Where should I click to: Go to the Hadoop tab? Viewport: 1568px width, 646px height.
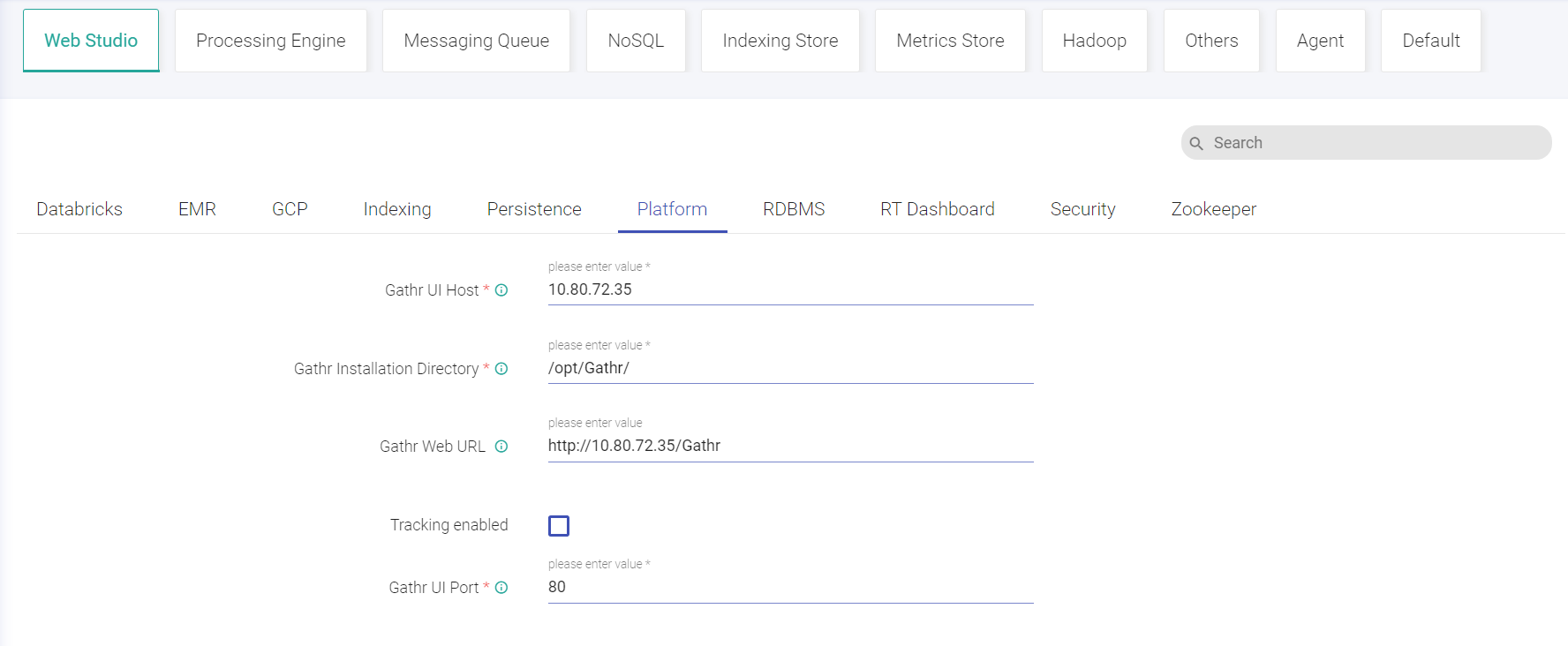pyautogui.click(x=1094, y=41)
